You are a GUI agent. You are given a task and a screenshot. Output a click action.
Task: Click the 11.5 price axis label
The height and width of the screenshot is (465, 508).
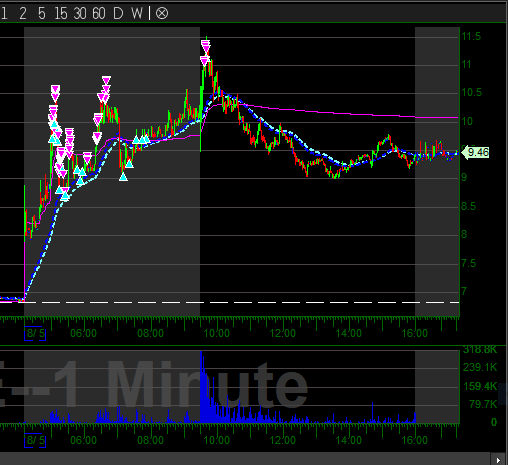coord(471,36)
